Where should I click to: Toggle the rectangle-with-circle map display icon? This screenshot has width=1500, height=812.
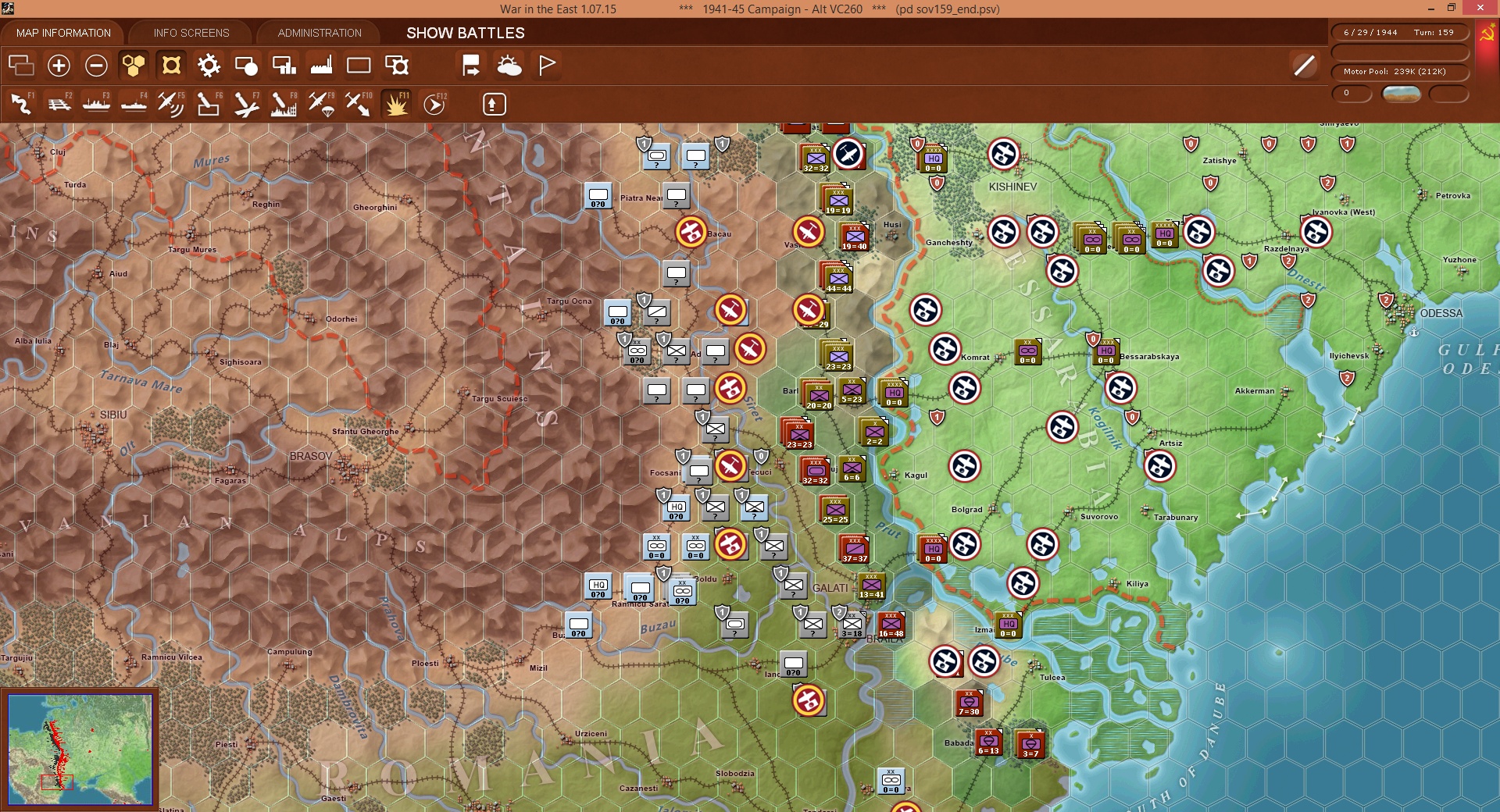point(246,66)
